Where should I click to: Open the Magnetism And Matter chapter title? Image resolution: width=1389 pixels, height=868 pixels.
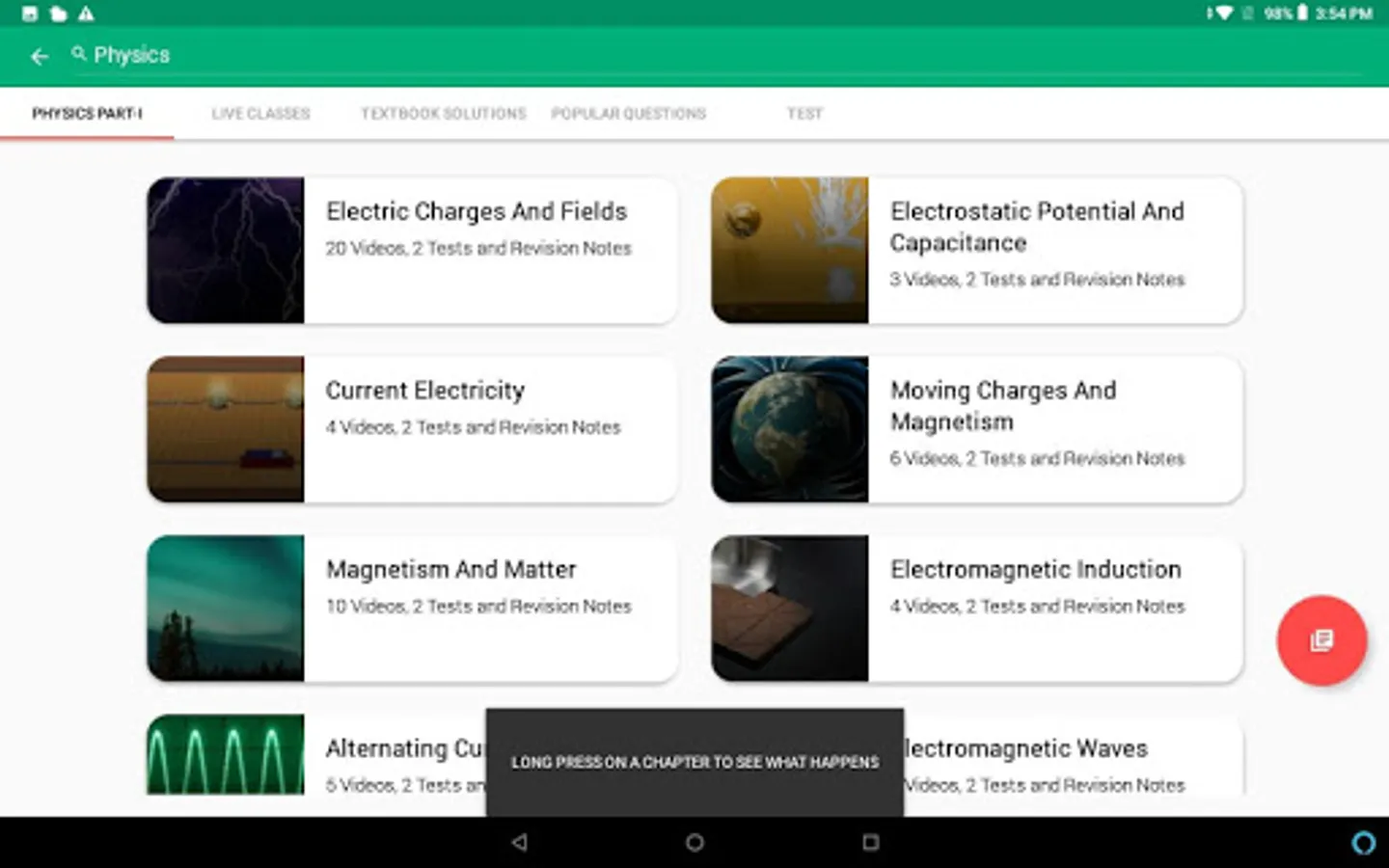click(451, 570)
